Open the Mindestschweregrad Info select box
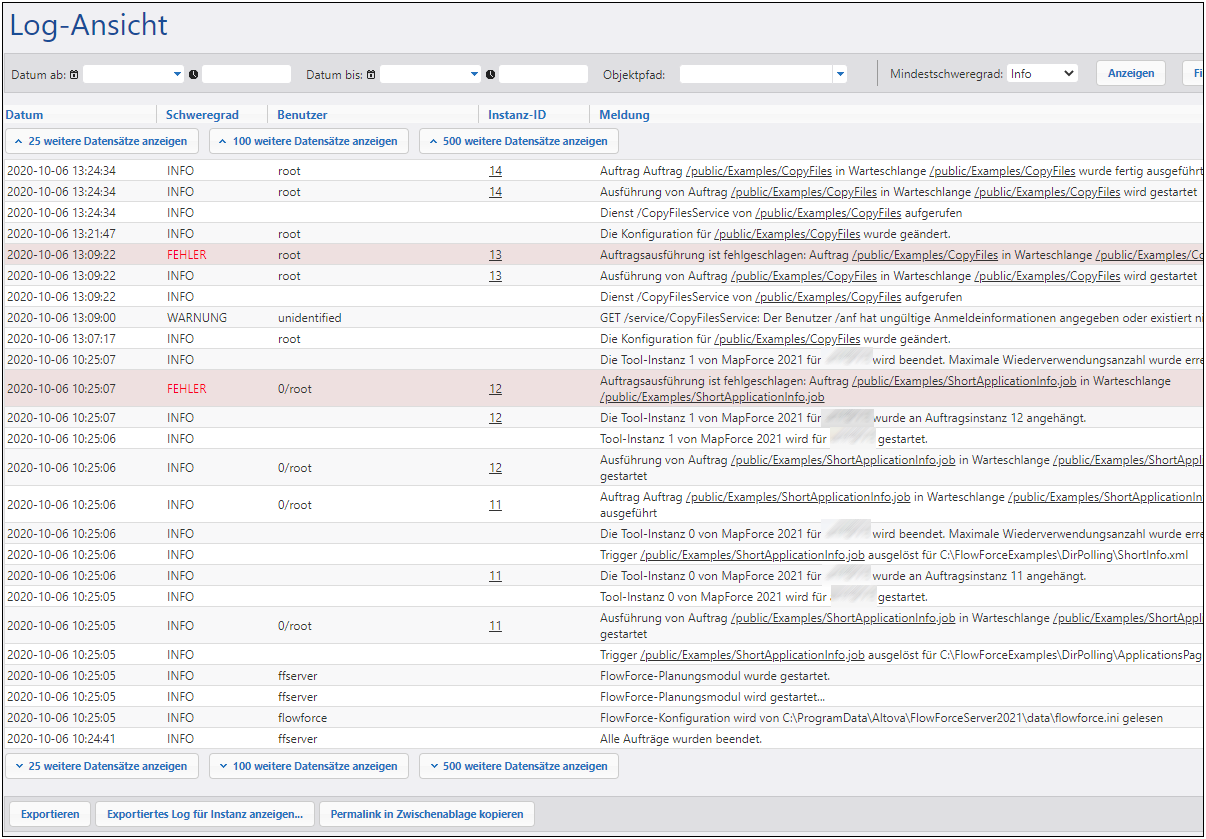The width and height of the screenshot is (1206, 839). click(1042, 73)
